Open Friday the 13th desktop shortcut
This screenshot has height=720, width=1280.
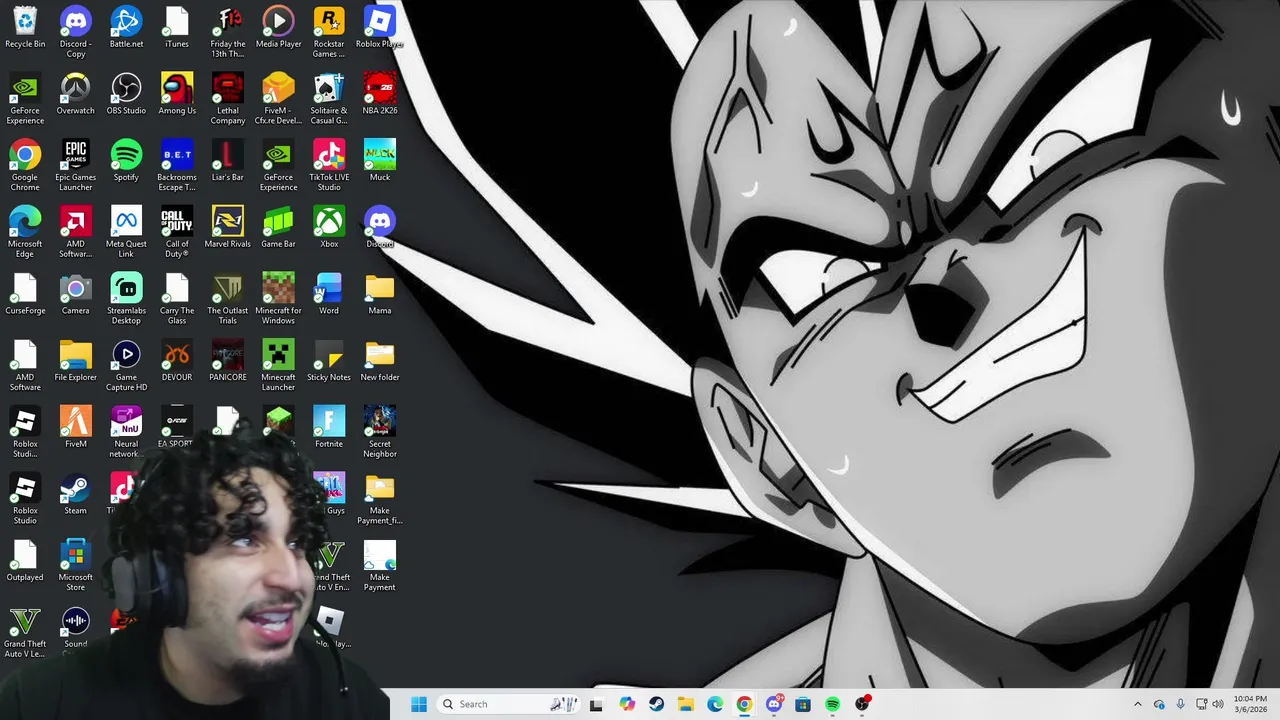coord(228,32)
